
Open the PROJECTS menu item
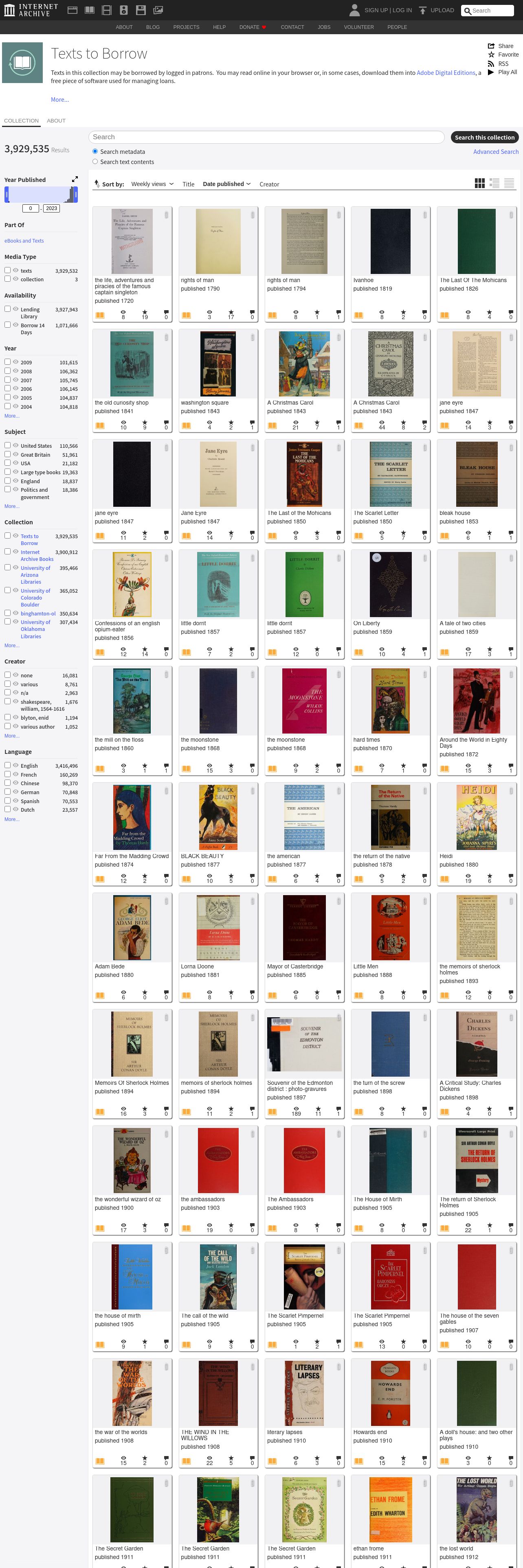pos(186,27)
